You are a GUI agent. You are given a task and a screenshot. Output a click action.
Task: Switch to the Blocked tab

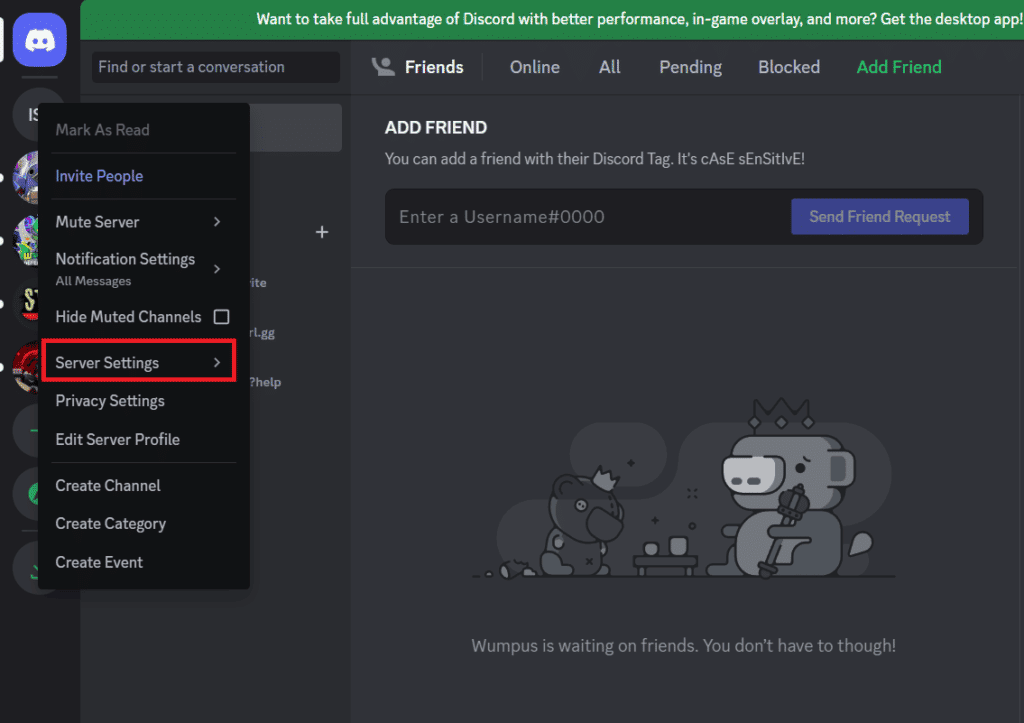(788, 67)
